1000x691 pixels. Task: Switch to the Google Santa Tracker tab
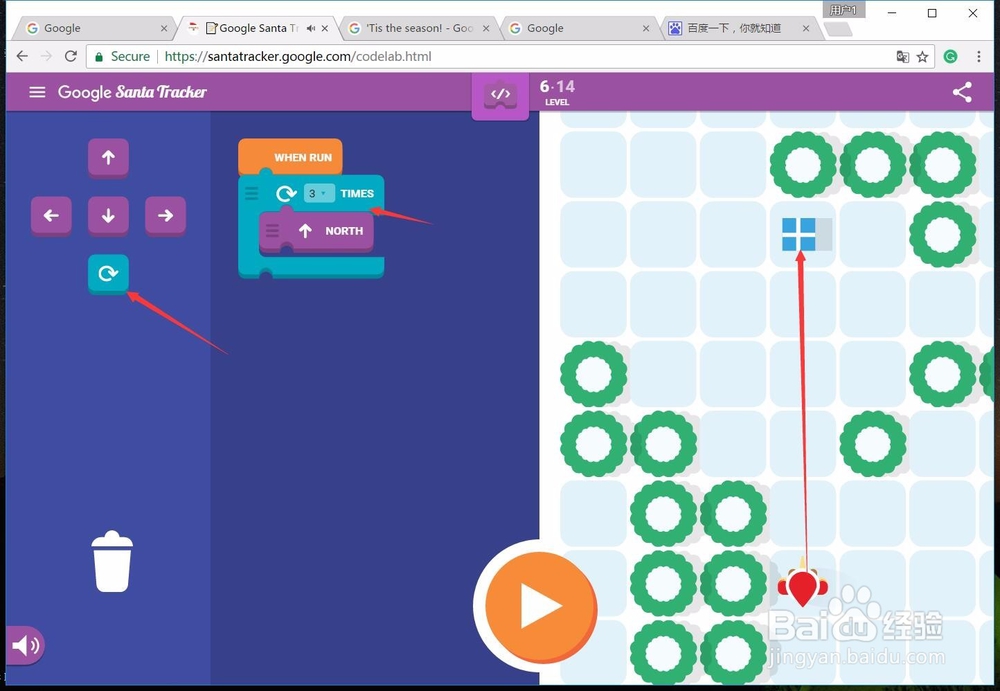tap(258, 28)
